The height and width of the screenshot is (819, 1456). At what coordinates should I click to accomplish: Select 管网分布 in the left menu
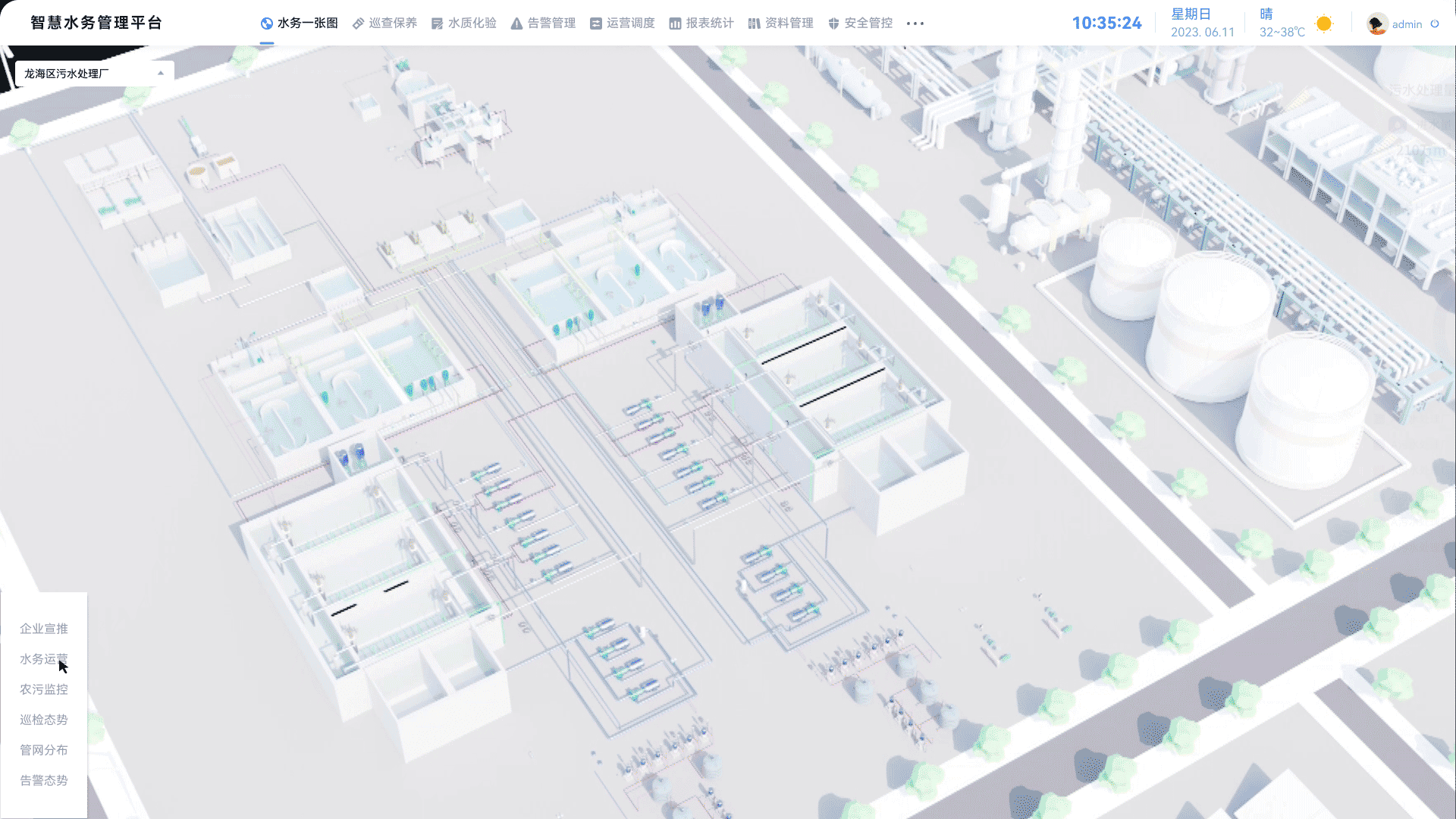pos(44,750)
